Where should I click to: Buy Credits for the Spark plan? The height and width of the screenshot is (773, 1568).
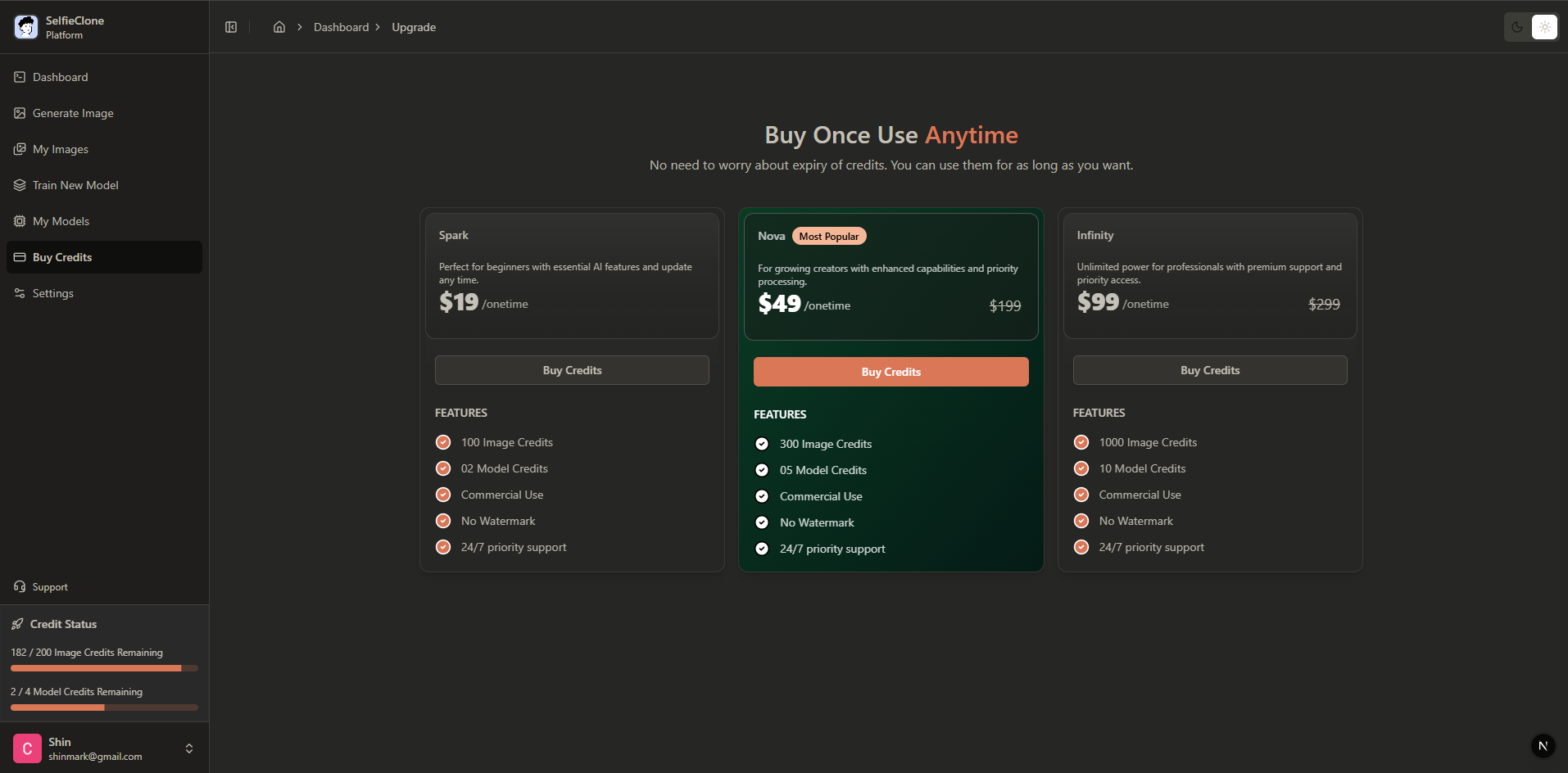[x=571, y=369]
